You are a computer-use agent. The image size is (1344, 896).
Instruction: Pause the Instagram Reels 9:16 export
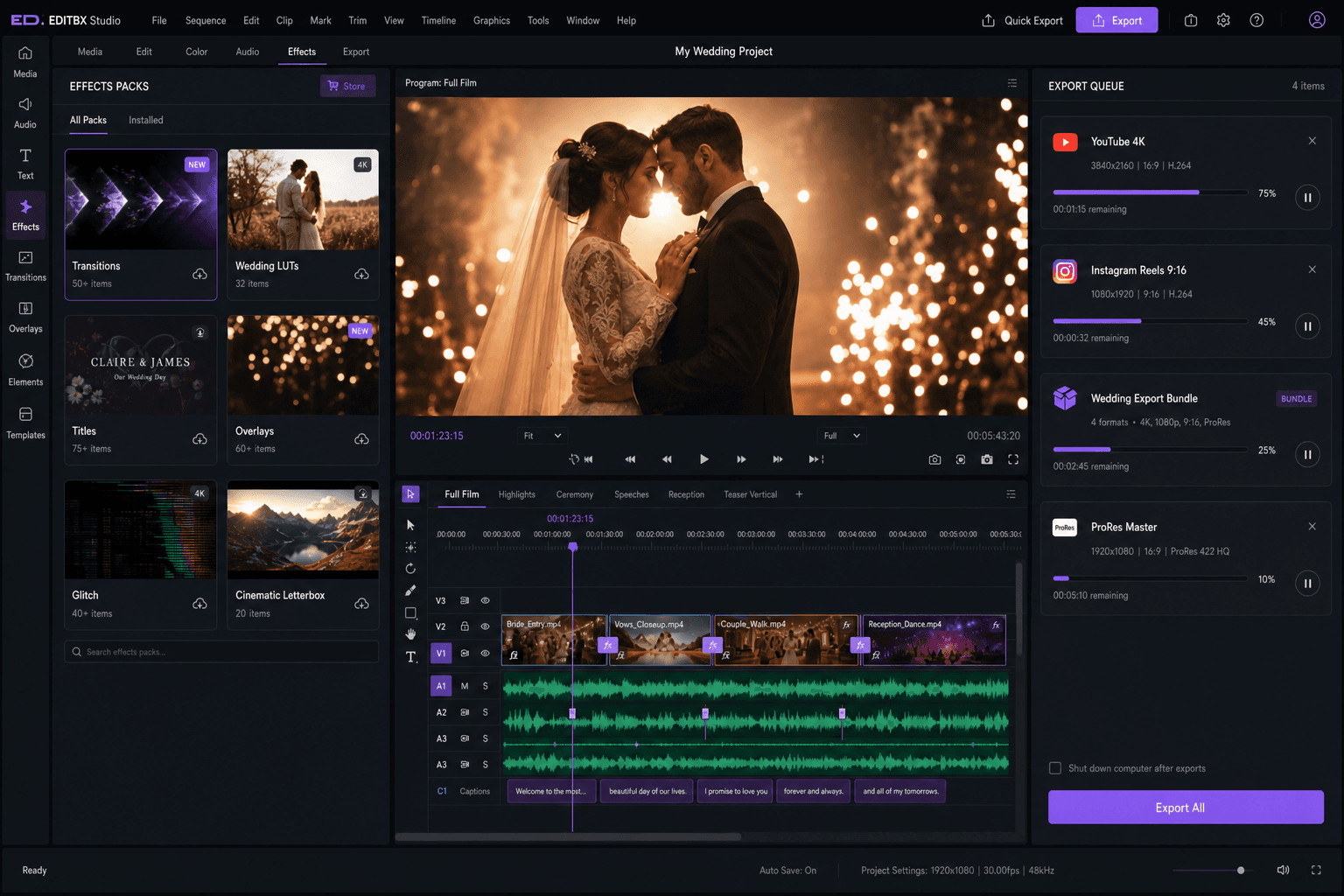tap(1307, 326)
